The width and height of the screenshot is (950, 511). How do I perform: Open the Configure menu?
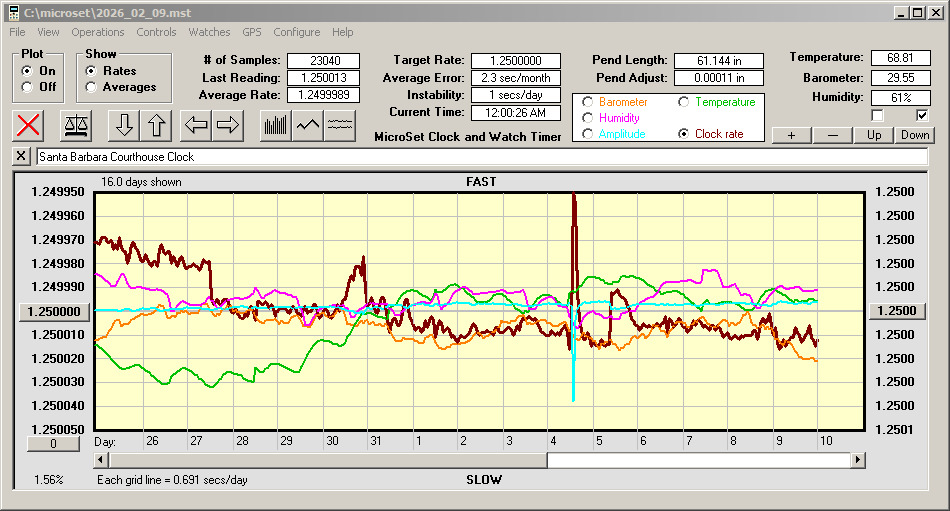point(297,32)
